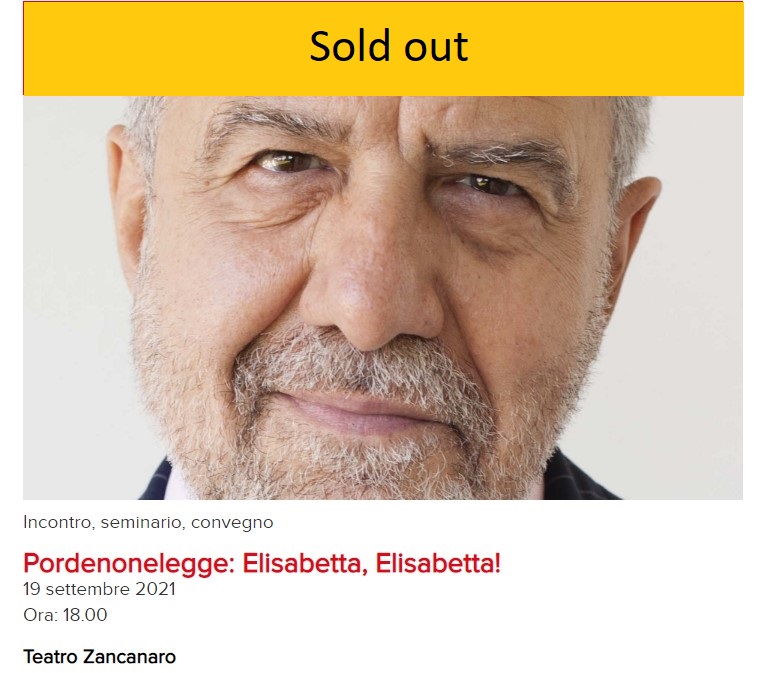Click the 19 settembre 2021 date text

point(99,589)
